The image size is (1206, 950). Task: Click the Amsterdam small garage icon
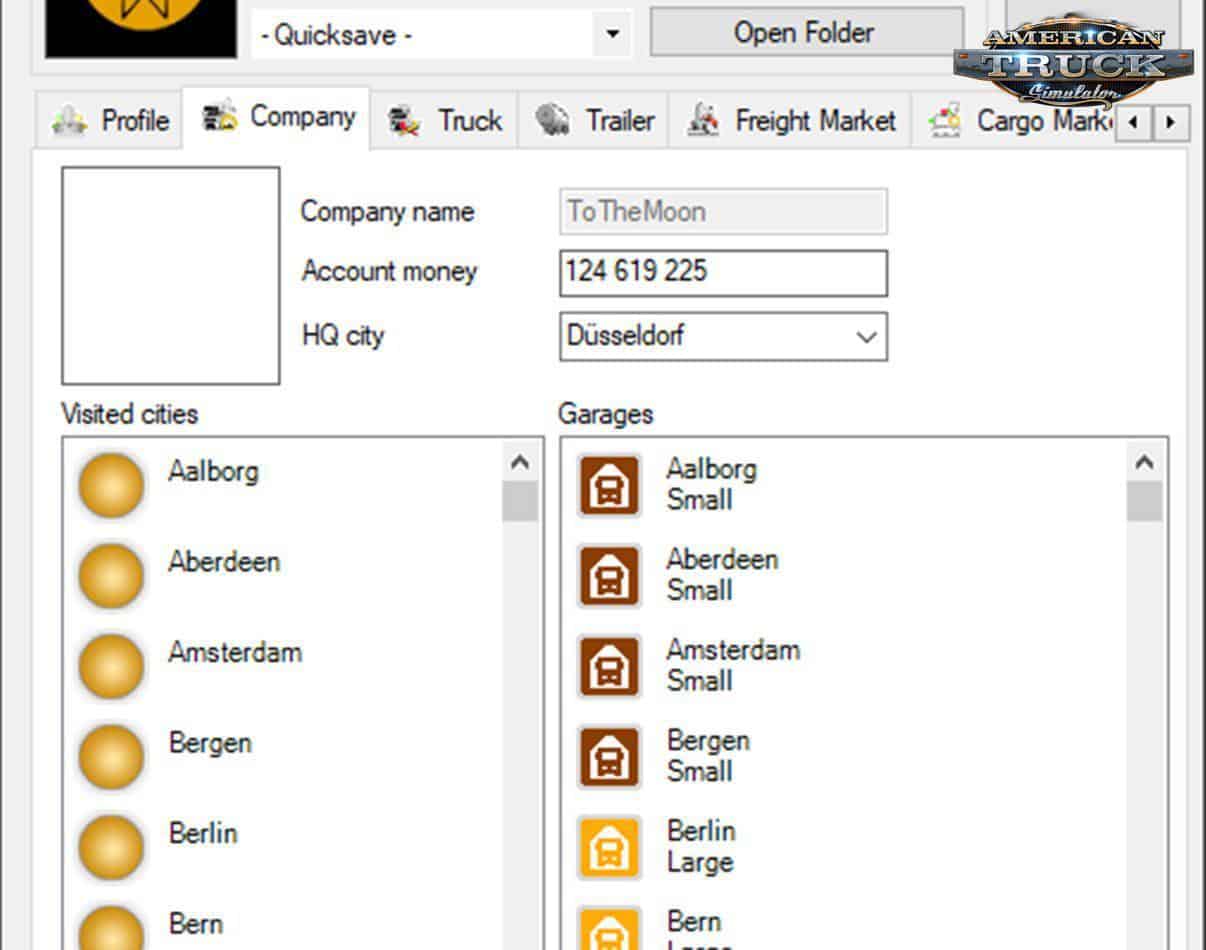pos(609,667)
